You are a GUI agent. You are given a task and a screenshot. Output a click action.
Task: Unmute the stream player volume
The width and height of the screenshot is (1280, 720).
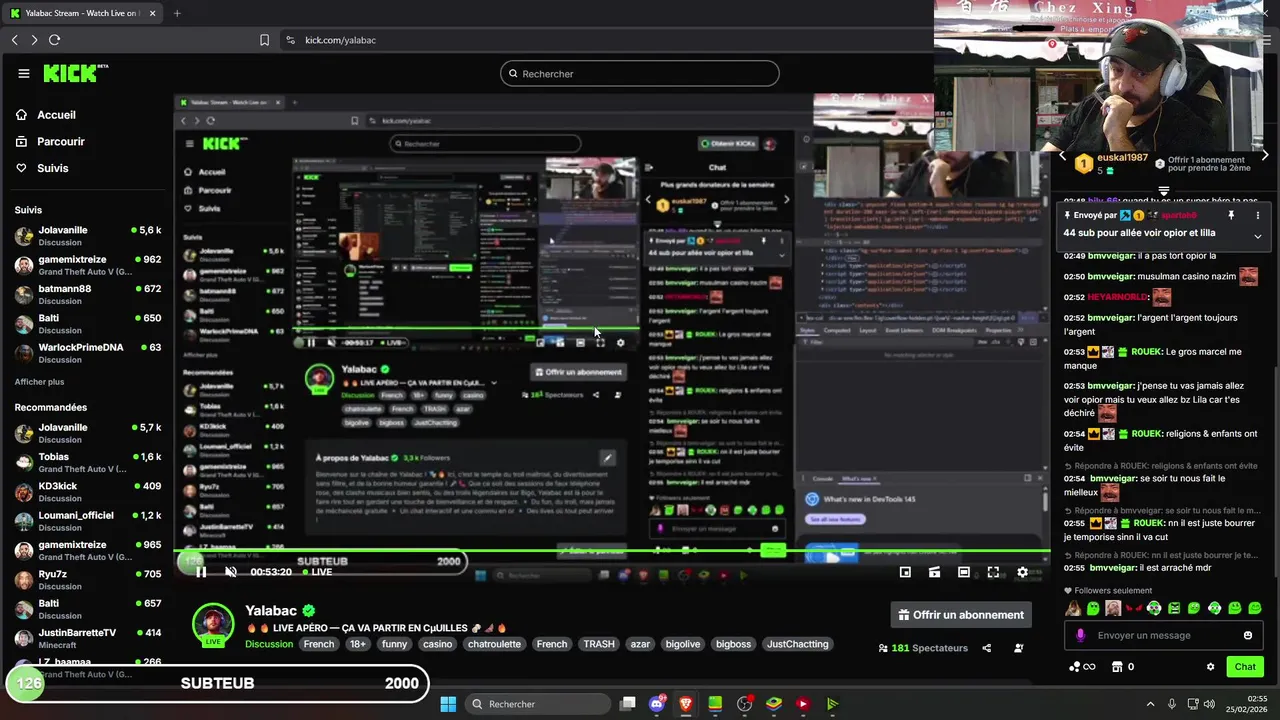(x=230, y=572)
